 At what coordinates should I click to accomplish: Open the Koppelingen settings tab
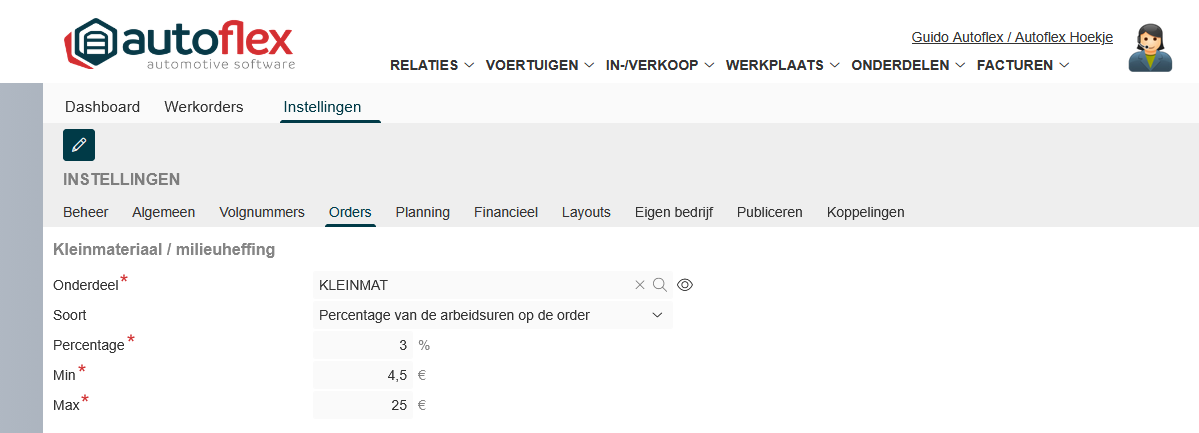866,212
